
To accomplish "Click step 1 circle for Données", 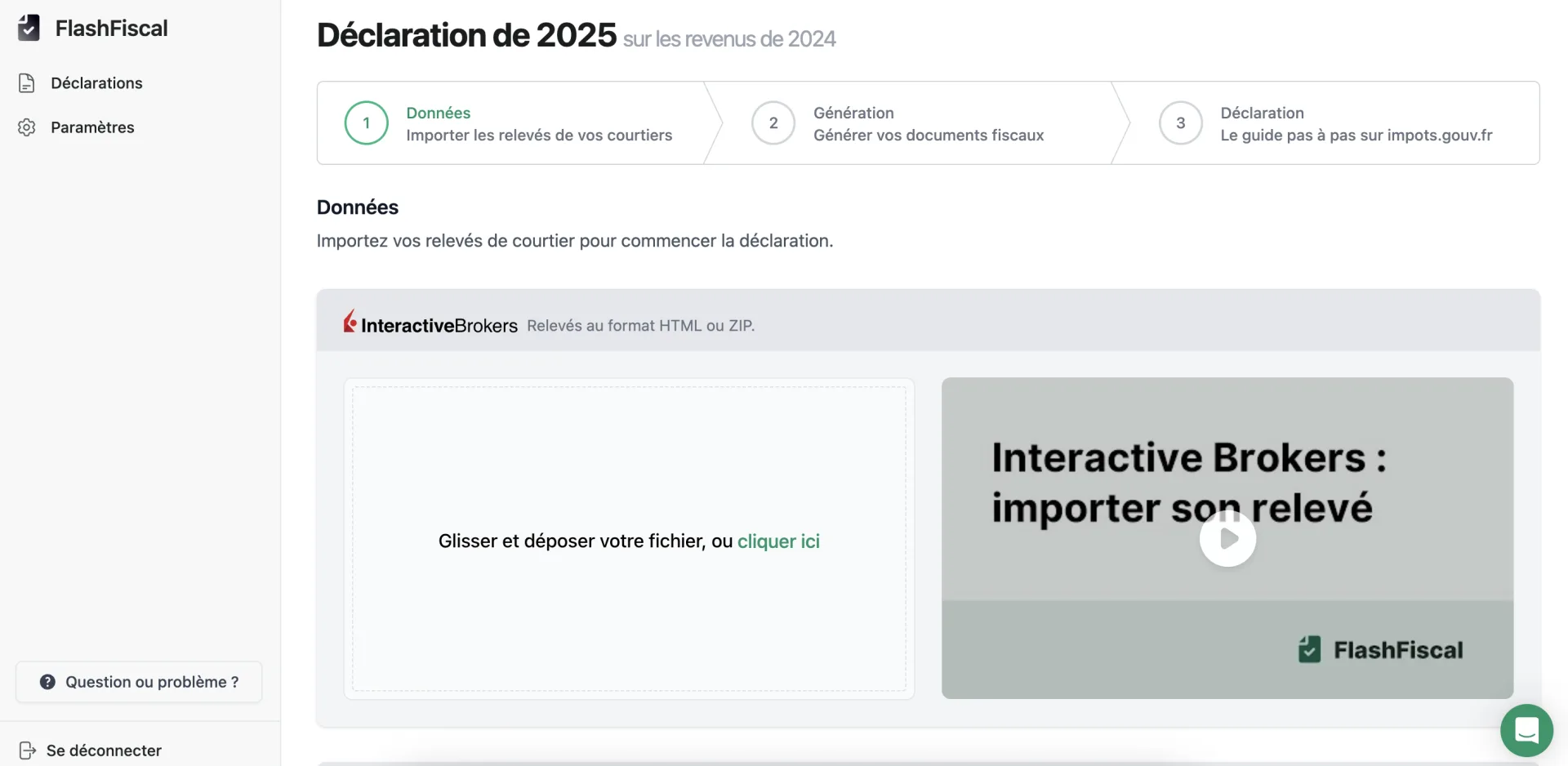I will coord(366,123).
